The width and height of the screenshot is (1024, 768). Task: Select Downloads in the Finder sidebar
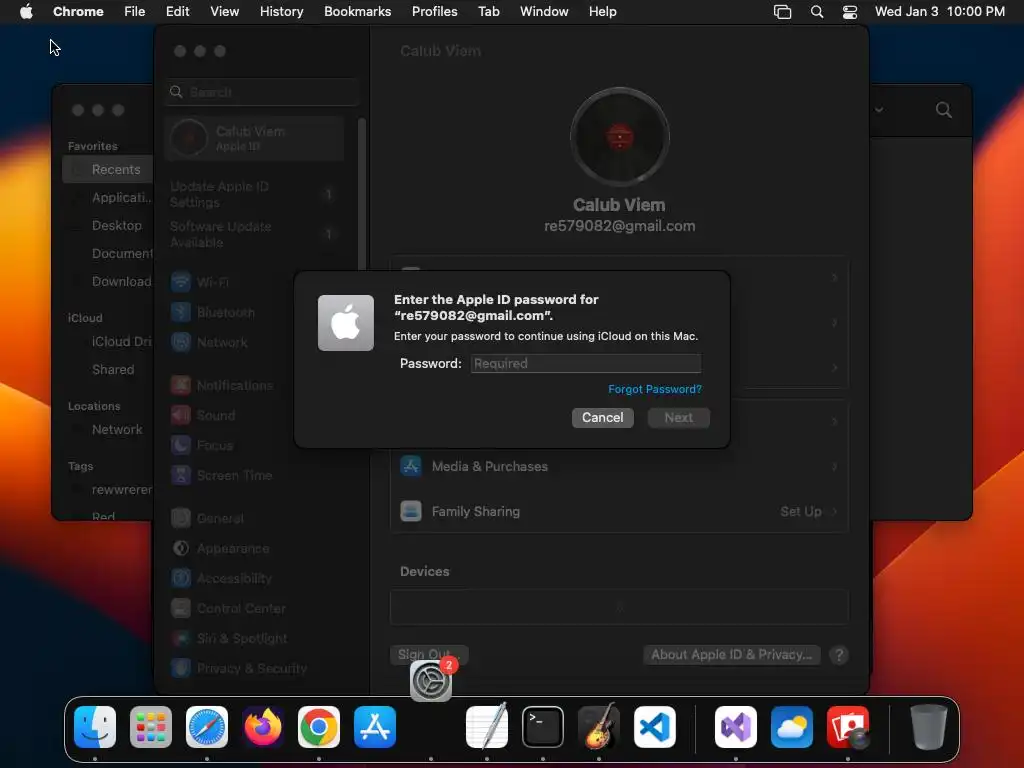tap(108, 281)
